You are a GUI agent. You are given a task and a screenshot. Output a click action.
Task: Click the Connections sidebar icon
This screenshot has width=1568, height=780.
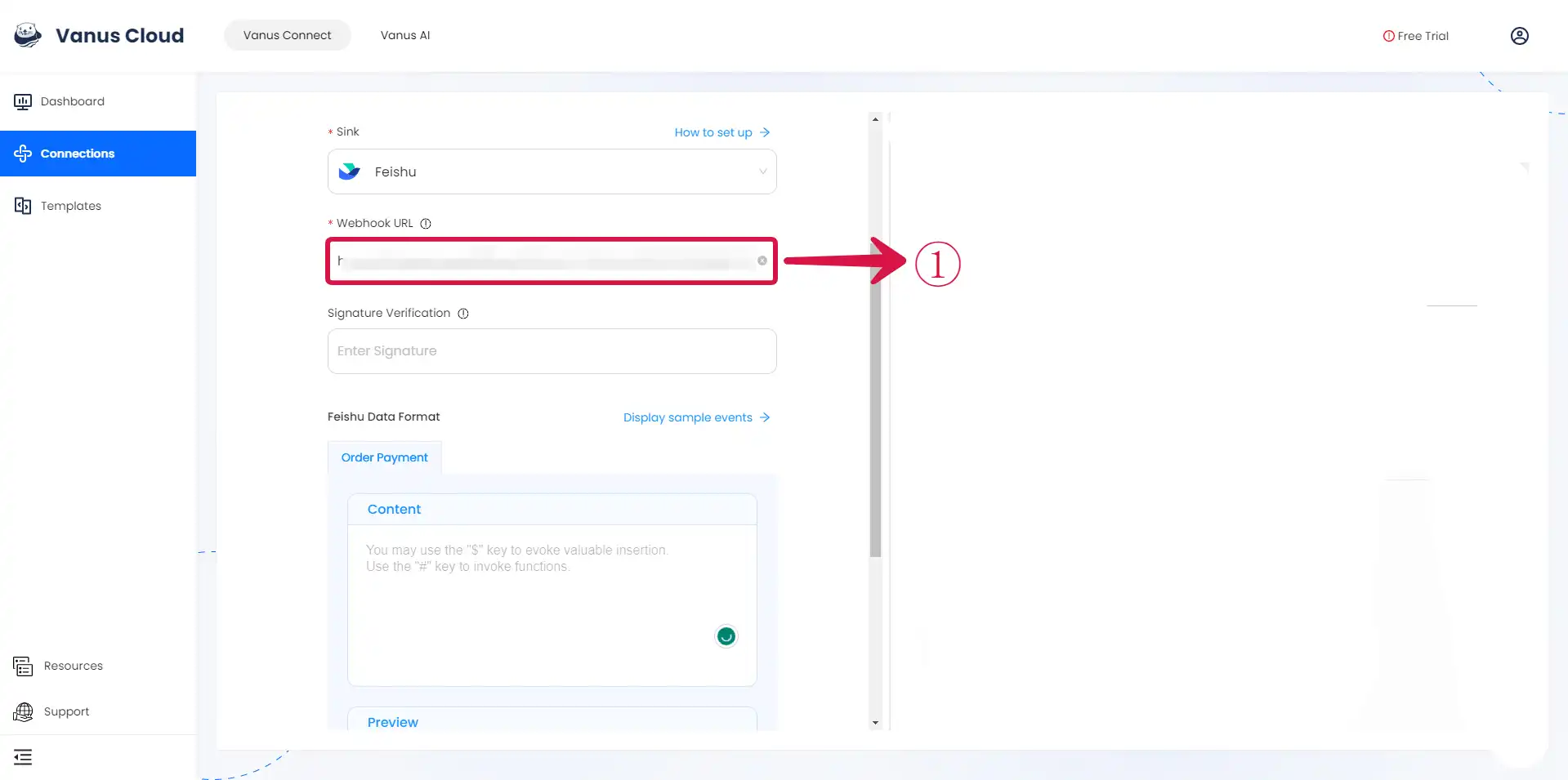(x=23, y=154)
